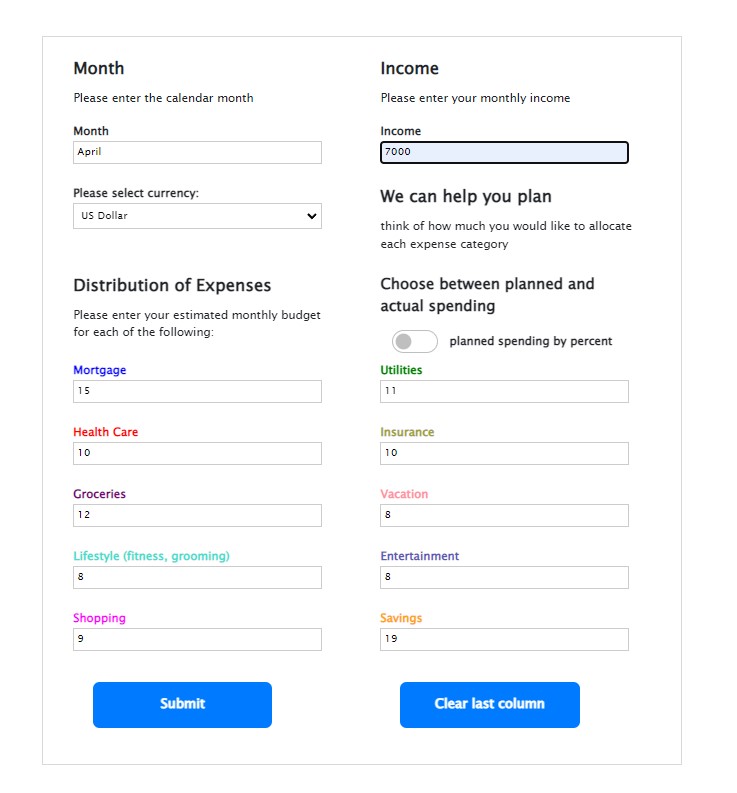Click the blue Mortgage label

tap(100, 370)
